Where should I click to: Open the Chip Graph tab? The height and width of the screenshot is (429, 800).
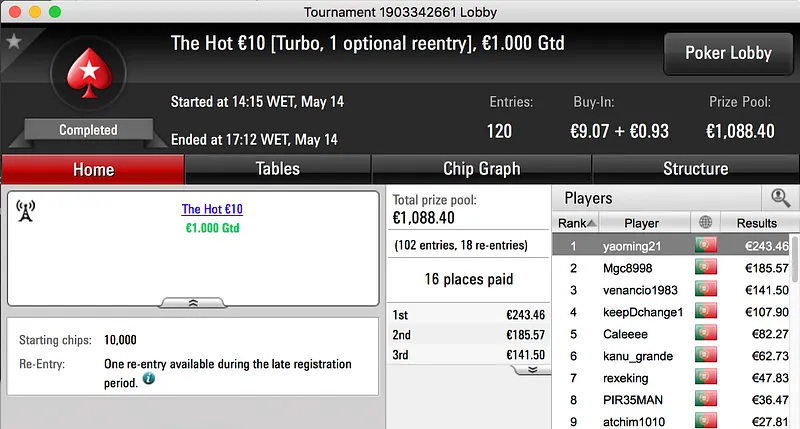tap(481, 169)
